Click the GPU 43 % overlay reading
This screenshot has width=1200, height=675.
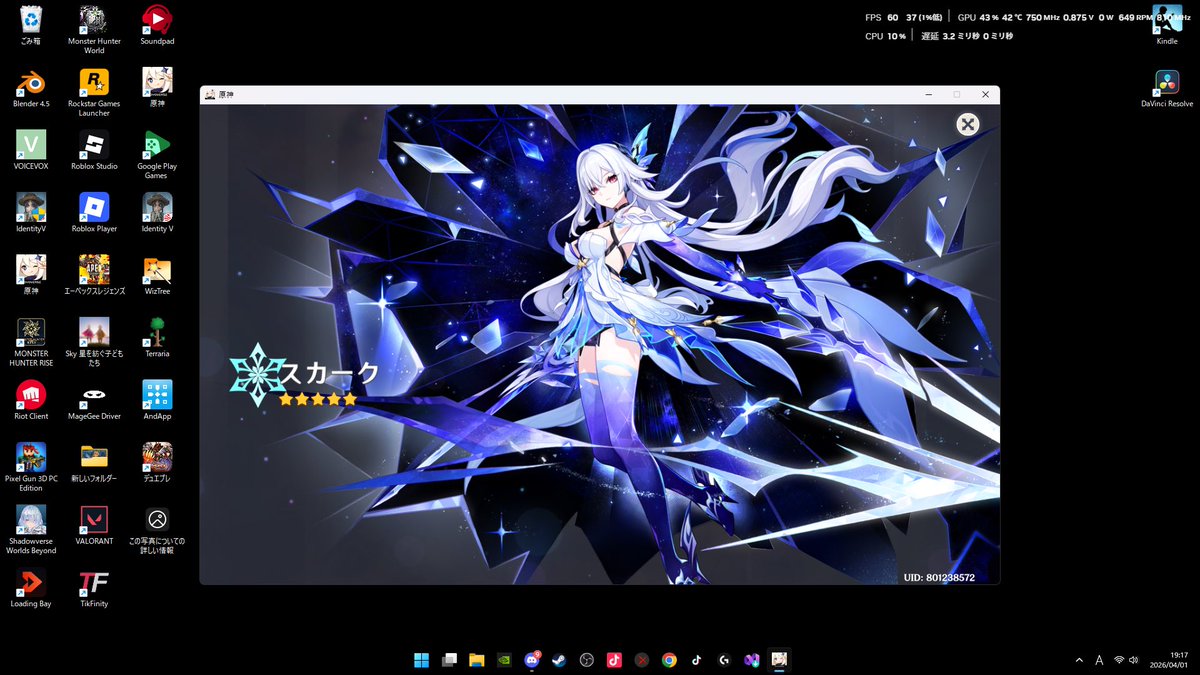978,18
